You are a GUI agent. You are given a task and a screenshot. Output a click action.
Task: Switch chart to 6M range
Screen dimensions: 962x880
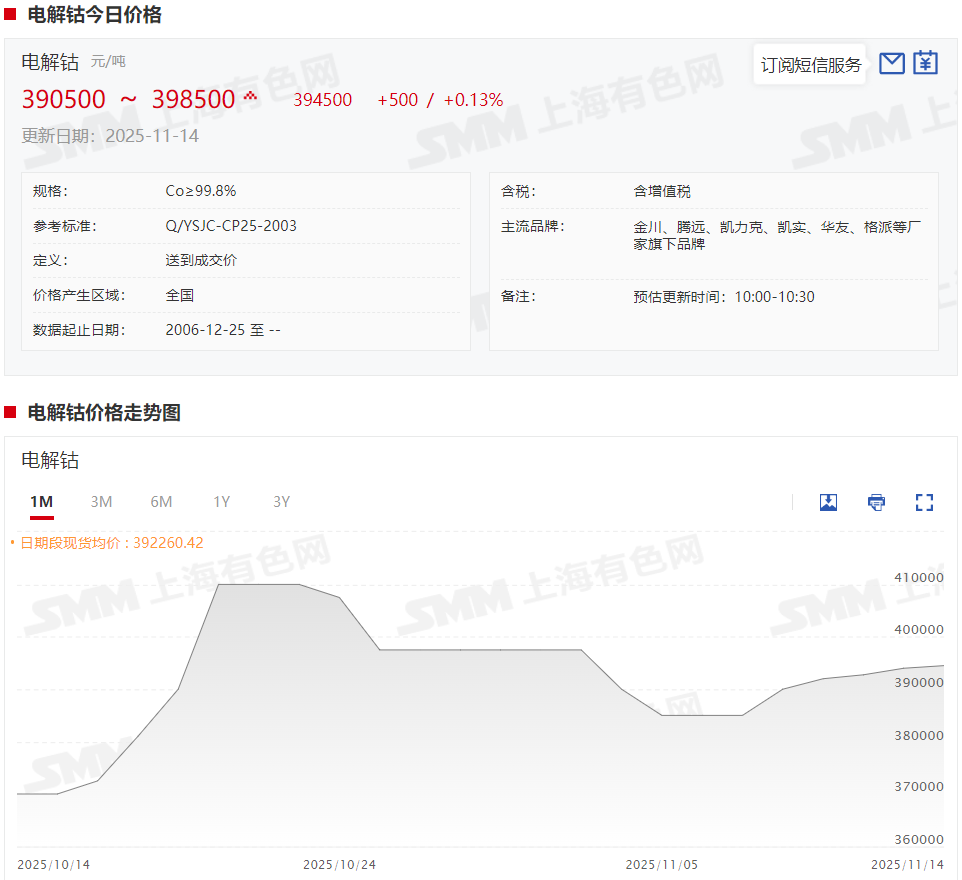[161, 502]
